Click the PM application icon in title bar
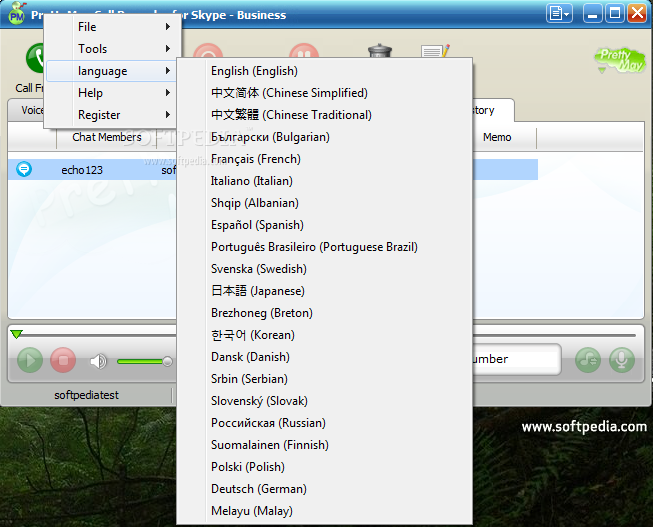Viewport: 653px width, 527px height. point(17,15)
